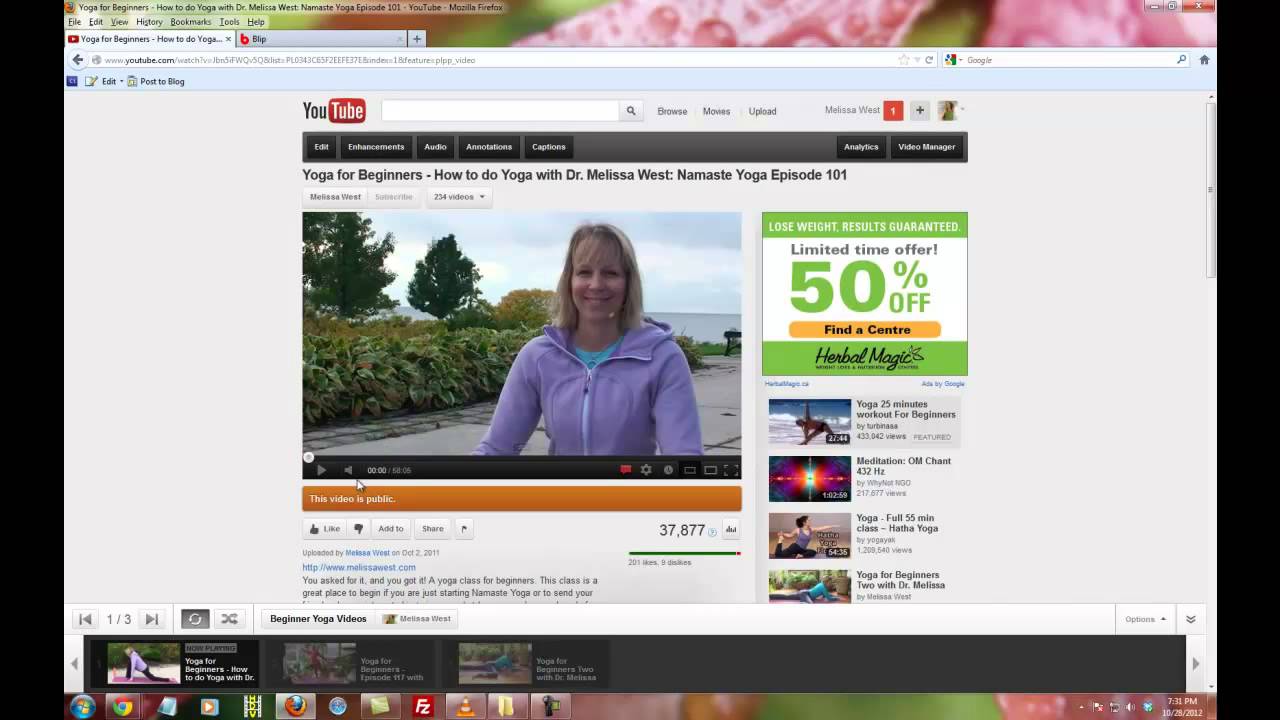Toggle the red annotations icon in player
This screenshot has width=1280, height=720.
point(626,470)
